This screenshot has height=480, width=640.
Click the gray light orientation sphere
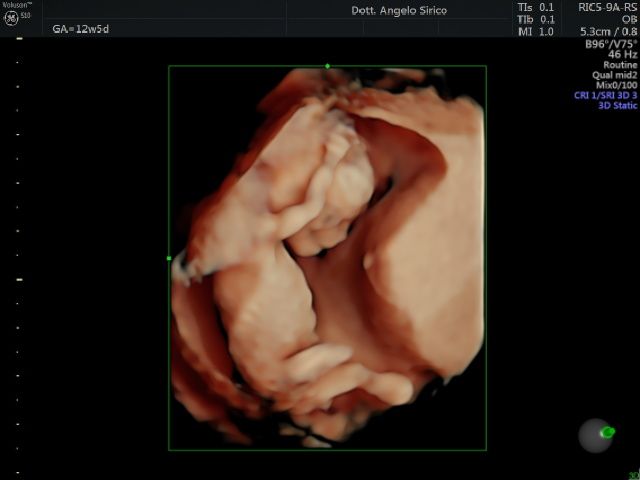pyautogui.click(x=596, y=435)
